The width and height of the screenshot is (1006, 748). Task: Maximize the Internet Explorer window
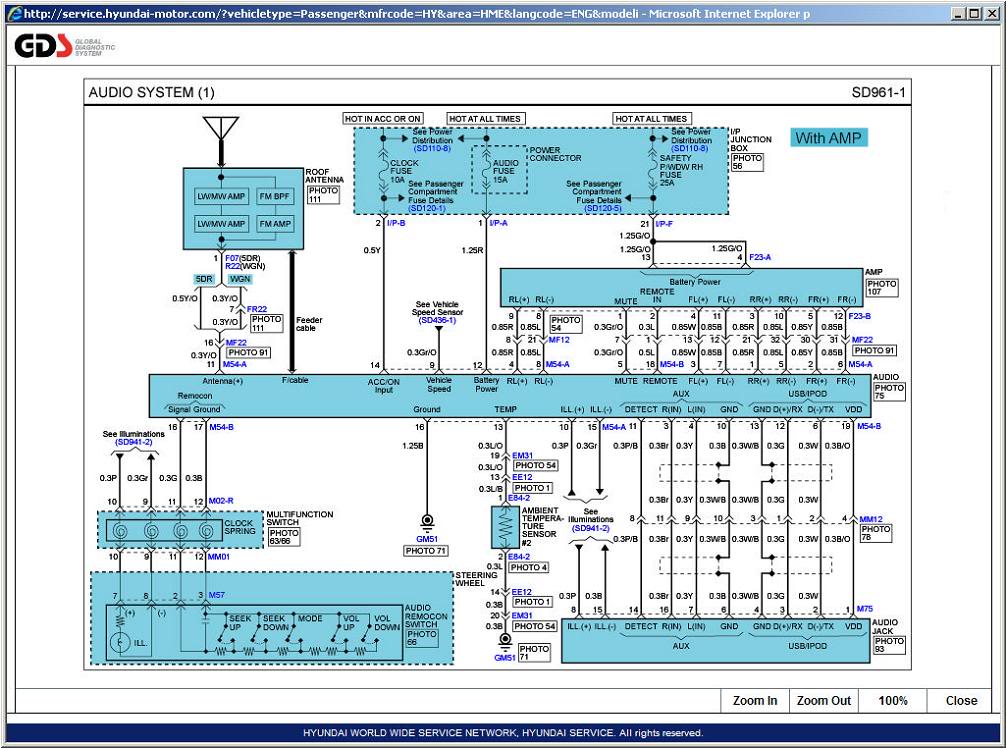pos(975,13)
